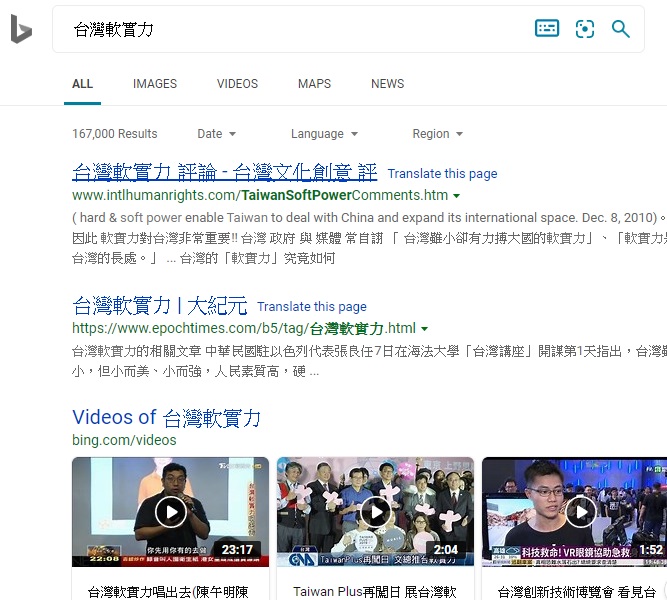
Task: Open the NEWS tab
Action: tap(387, 84)
